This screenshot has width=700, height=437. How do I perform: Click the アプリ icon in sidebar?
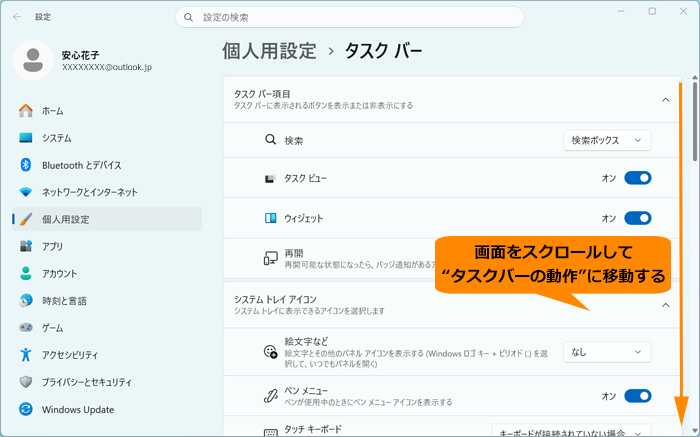26,246
